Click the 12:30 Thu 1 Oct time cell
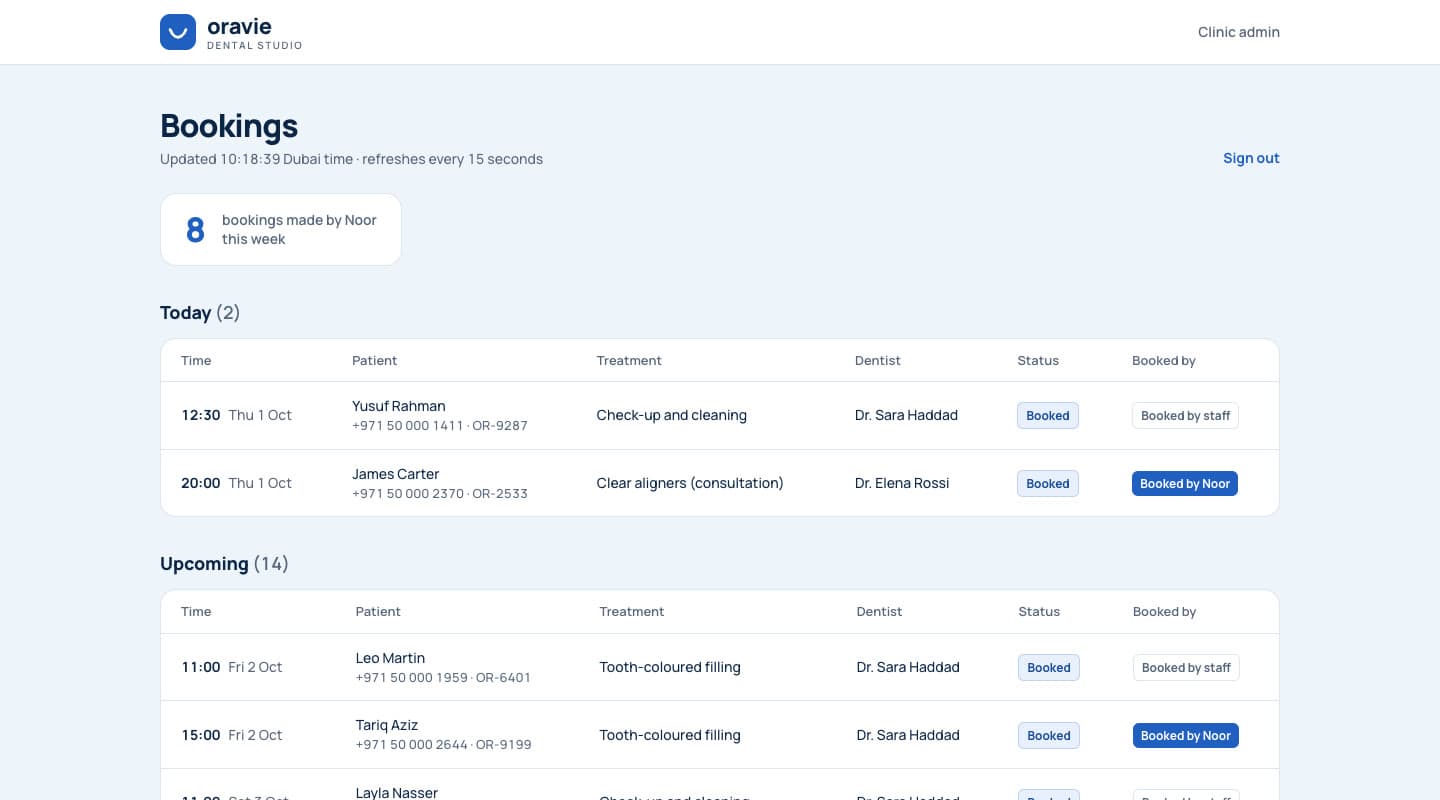 tap(236, 415)
